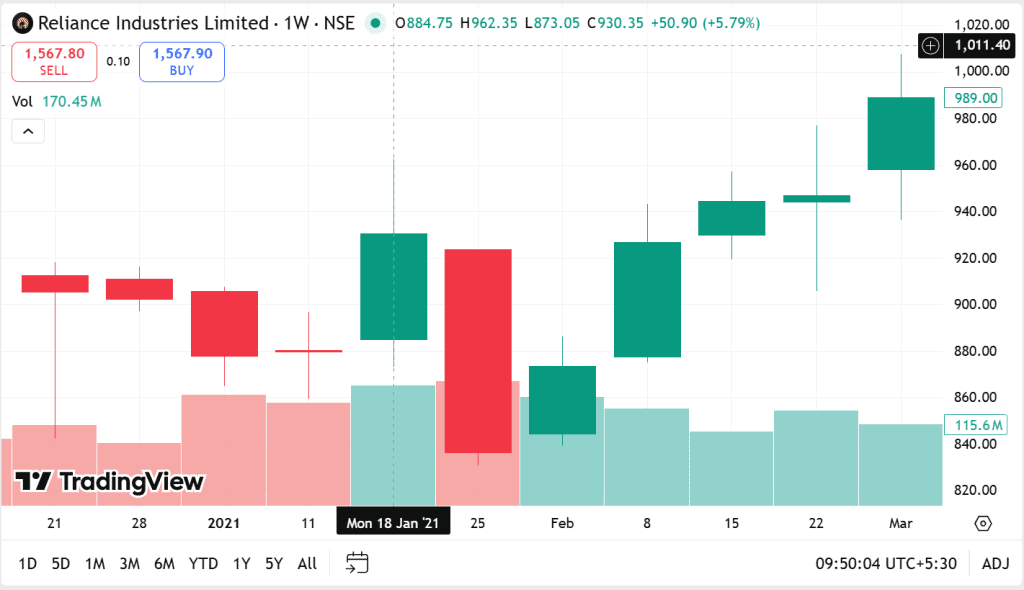Toggle ADJ adjusted data mode
The height and width of the screenshot is (590, 1024).
(x=995, y=563)
